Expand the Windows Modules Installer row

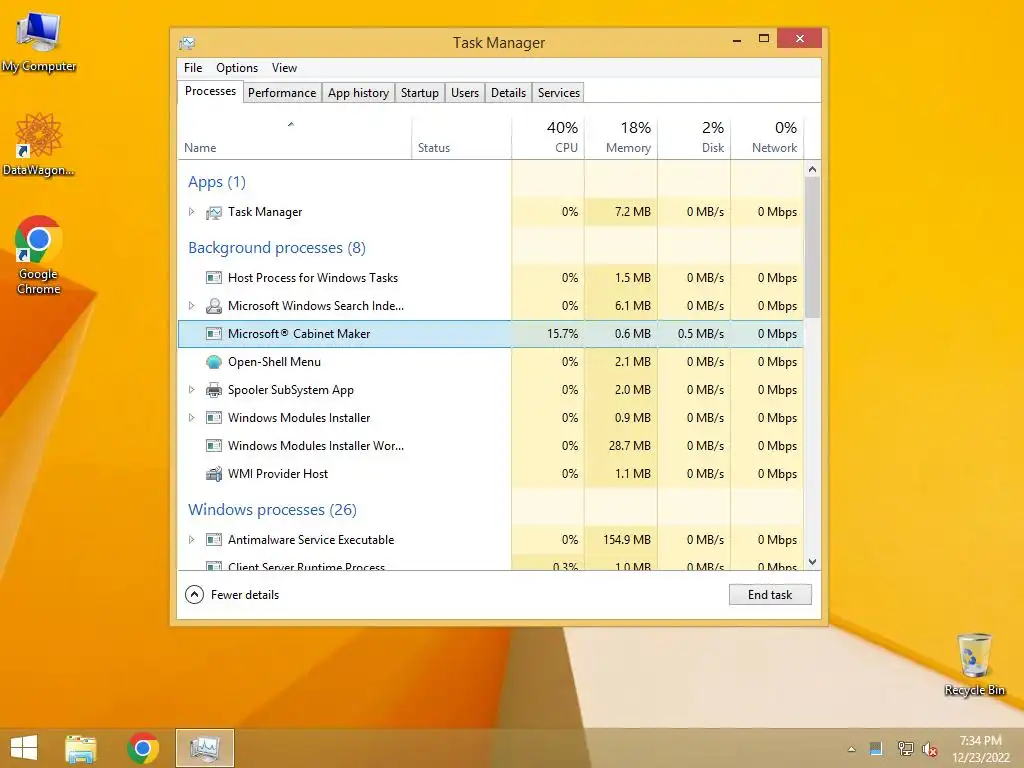pos(191,417)
